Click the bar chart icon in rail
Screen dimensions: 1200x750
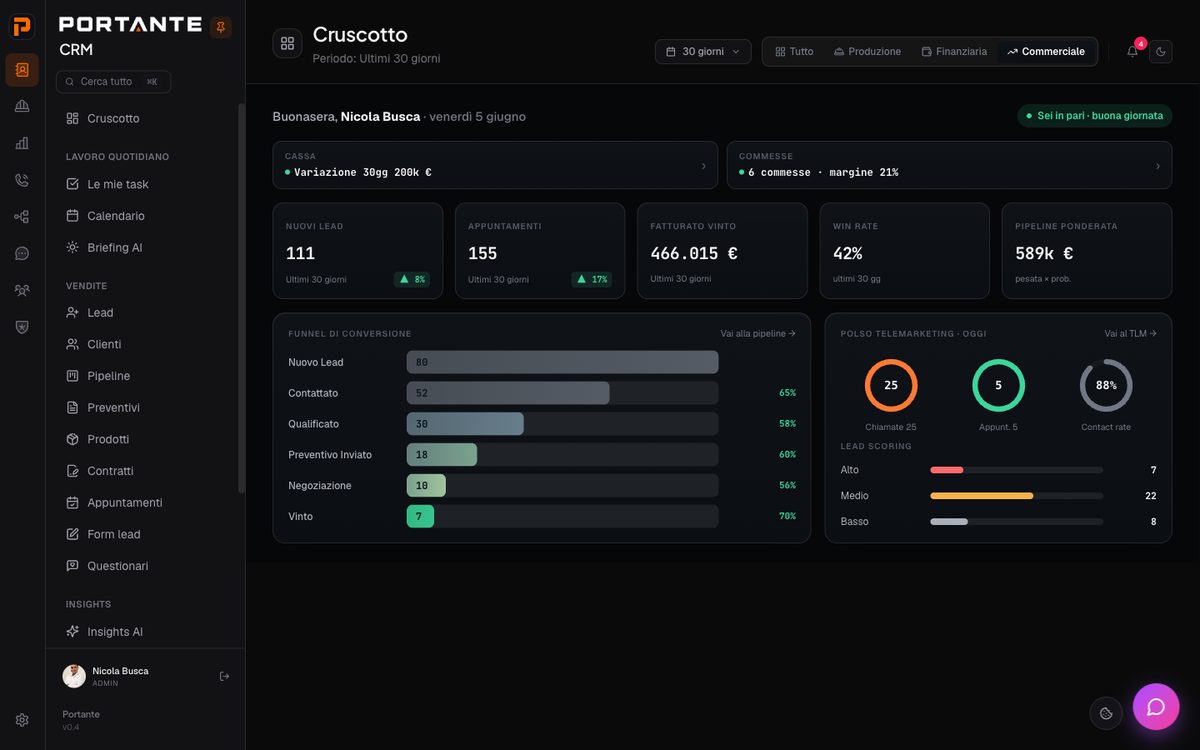coord(22,143)
